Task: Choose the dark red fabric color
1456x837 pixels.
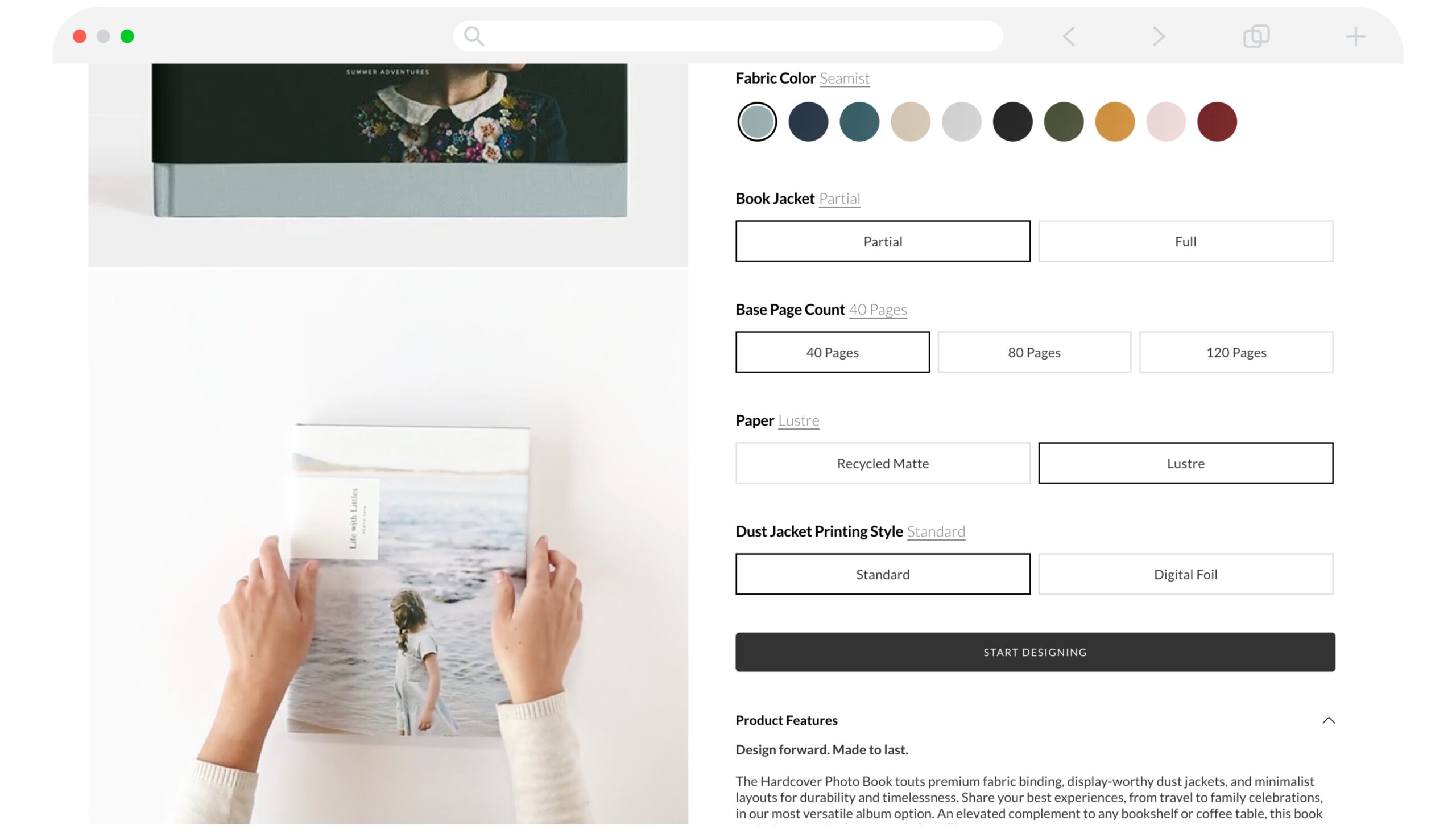Action: (1217, 122)
